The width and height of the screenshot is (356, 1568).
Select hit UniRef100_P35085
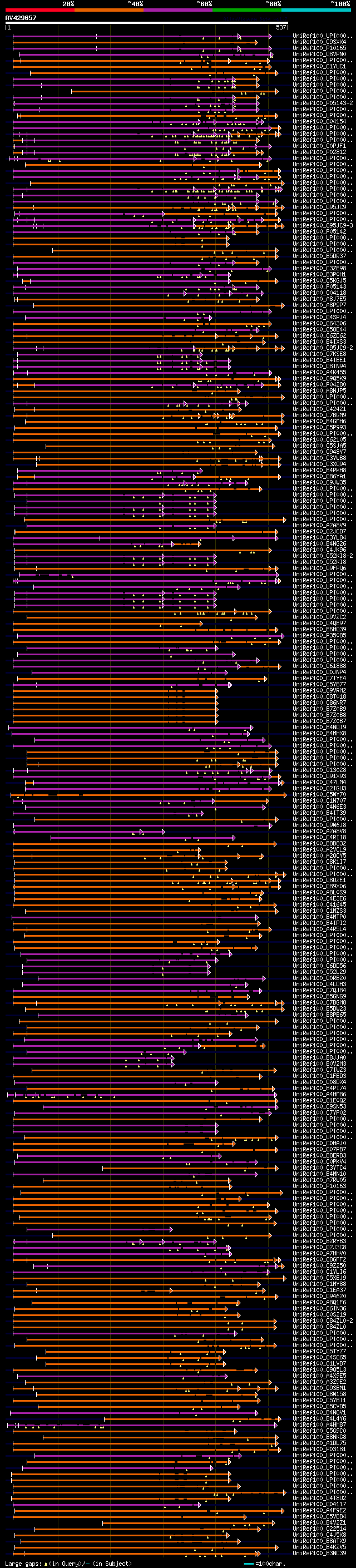coord(319,635)
